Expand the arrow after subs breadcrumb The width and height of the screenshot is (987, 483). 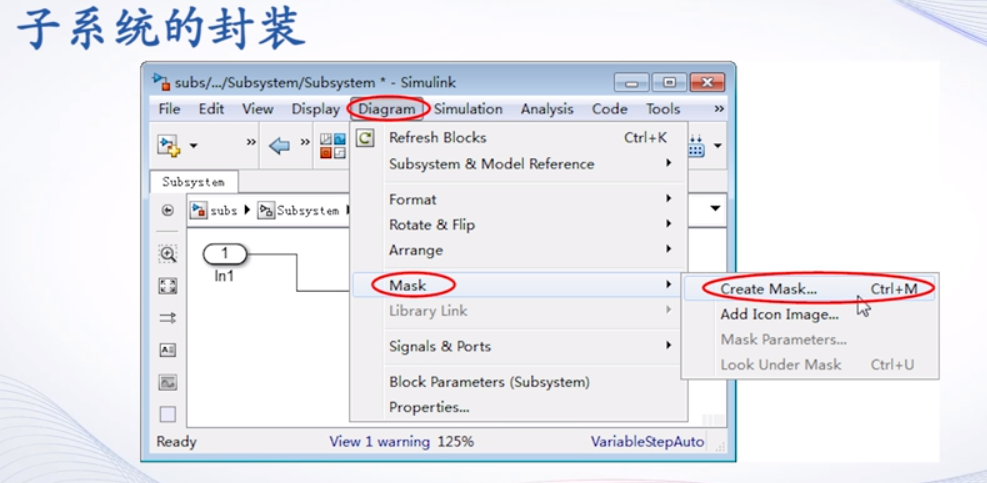click(x=247, y=210)
